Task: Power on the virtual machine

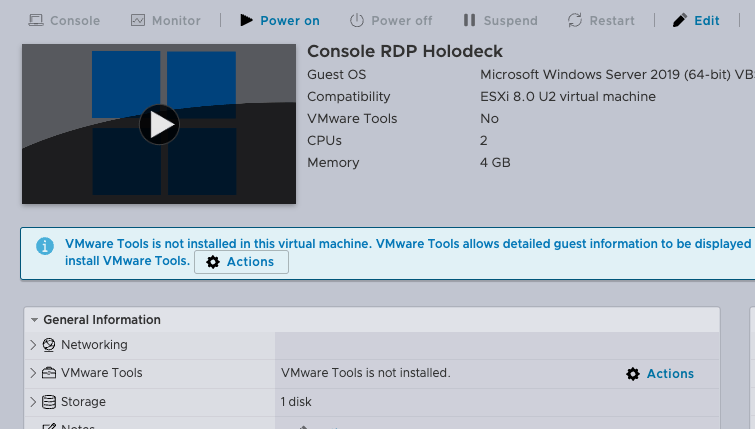Action: tap(280, 20)
